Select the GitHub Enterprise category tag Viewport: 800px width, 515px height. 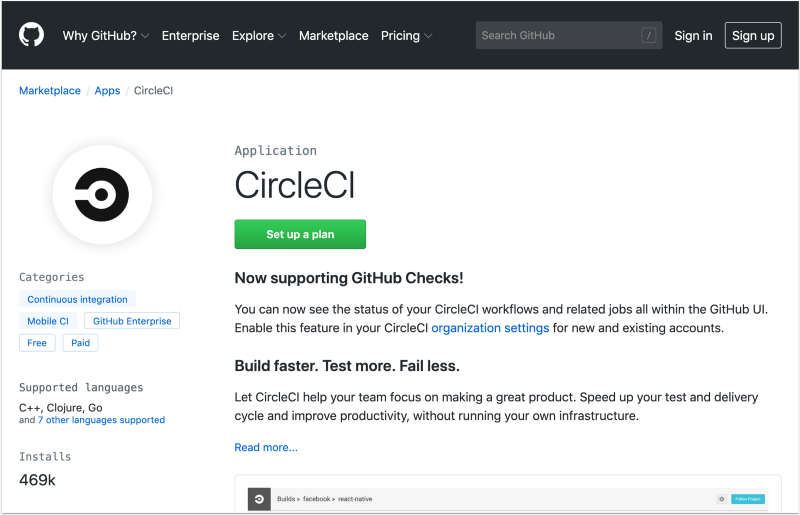pos(132,321)
